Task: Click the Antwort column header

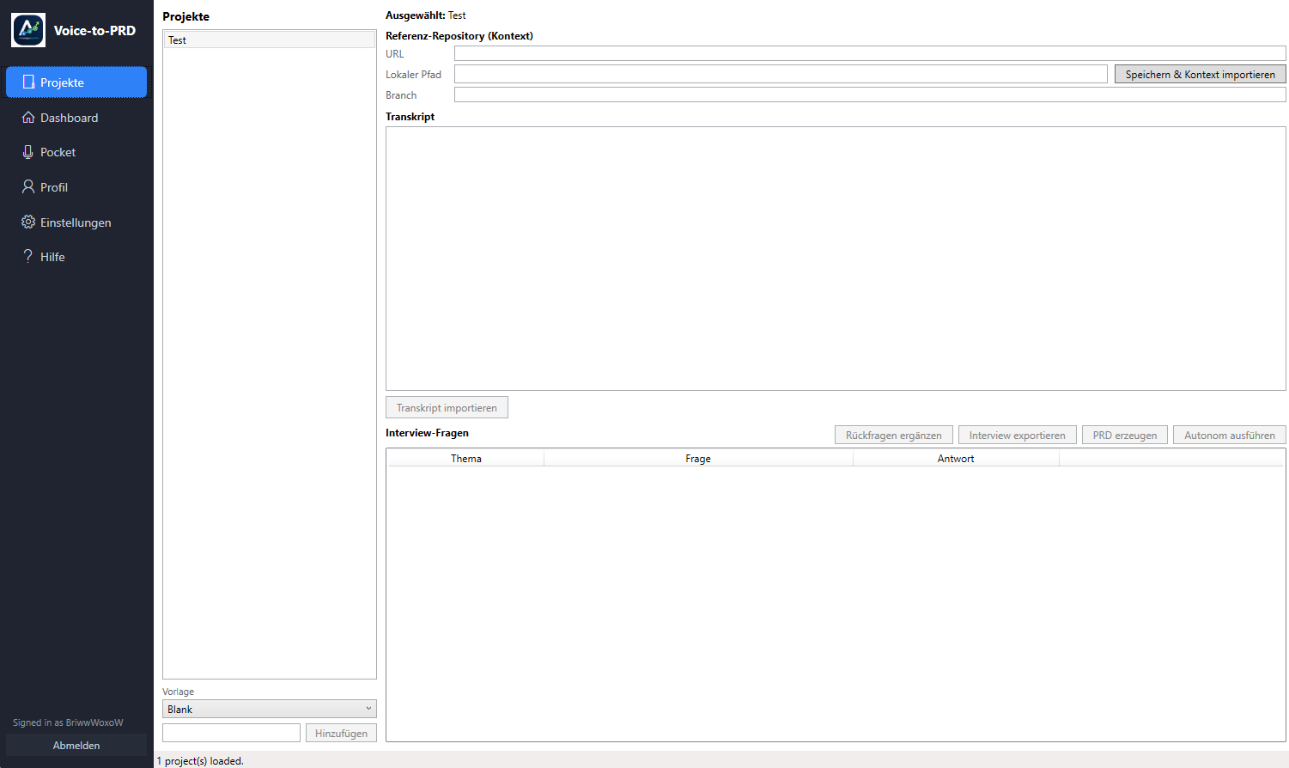Action: pos(956,458)
